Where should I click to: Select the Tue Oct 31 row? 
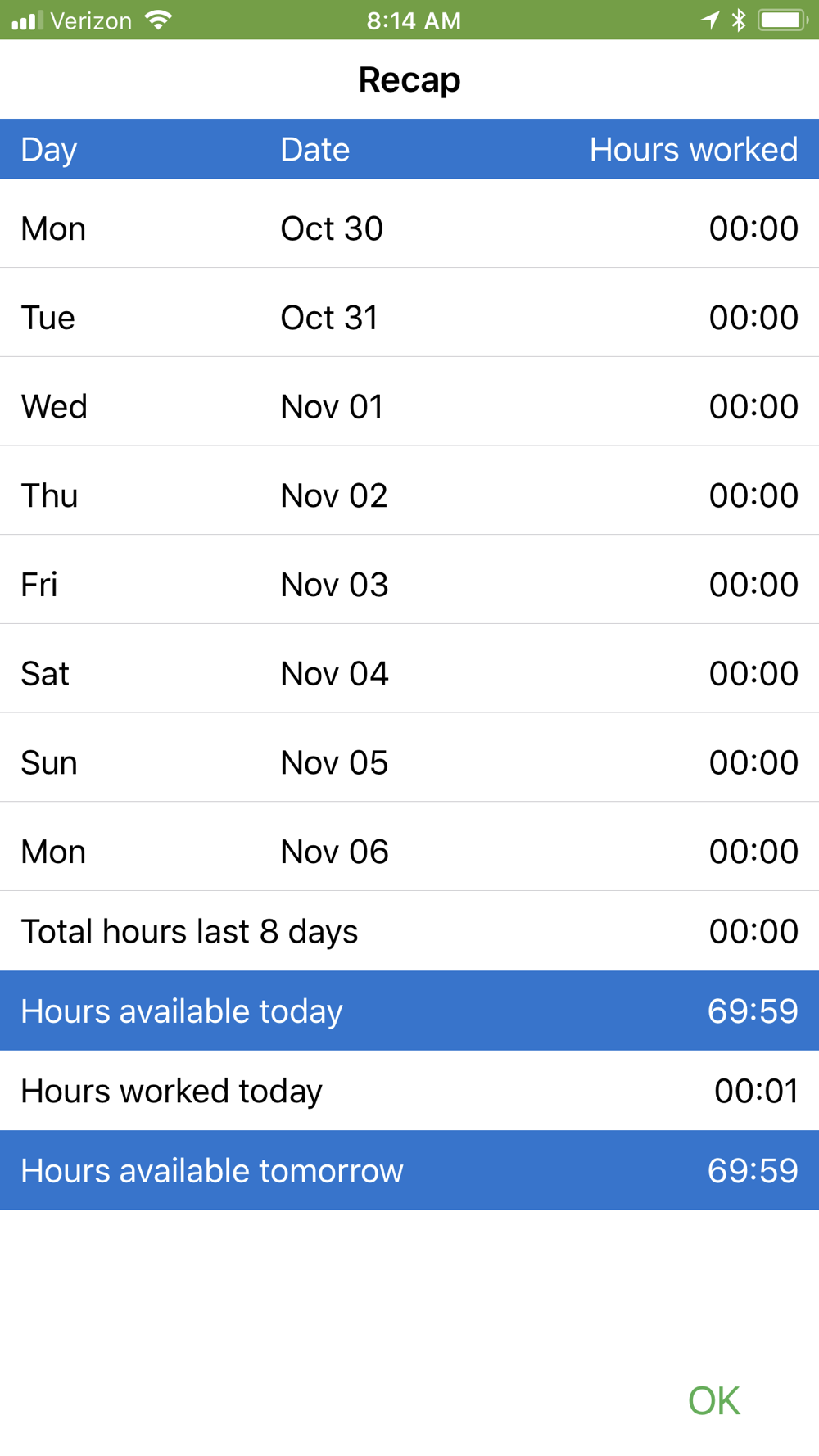[409, 318]
